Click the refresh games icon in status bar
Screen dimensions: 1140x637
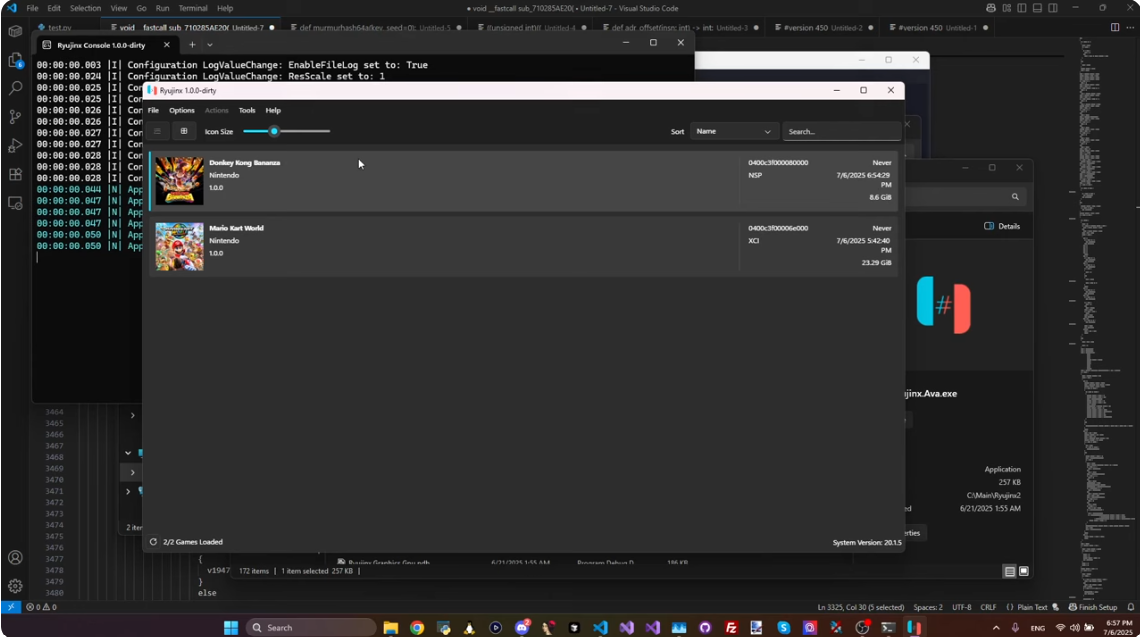[153, 542]
